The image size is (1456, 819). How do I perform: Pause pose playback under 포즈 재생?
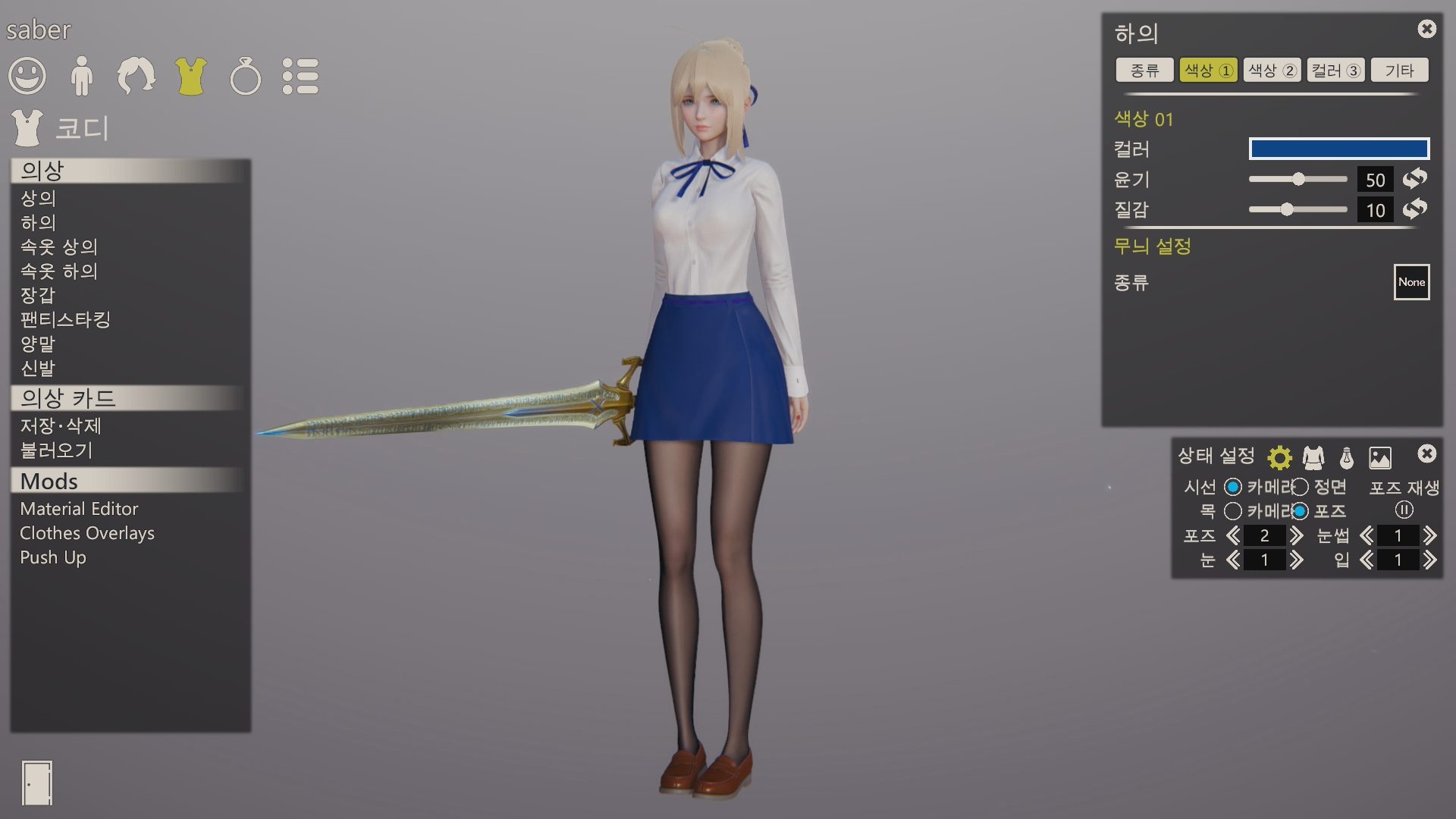[x=1404, y=510]
